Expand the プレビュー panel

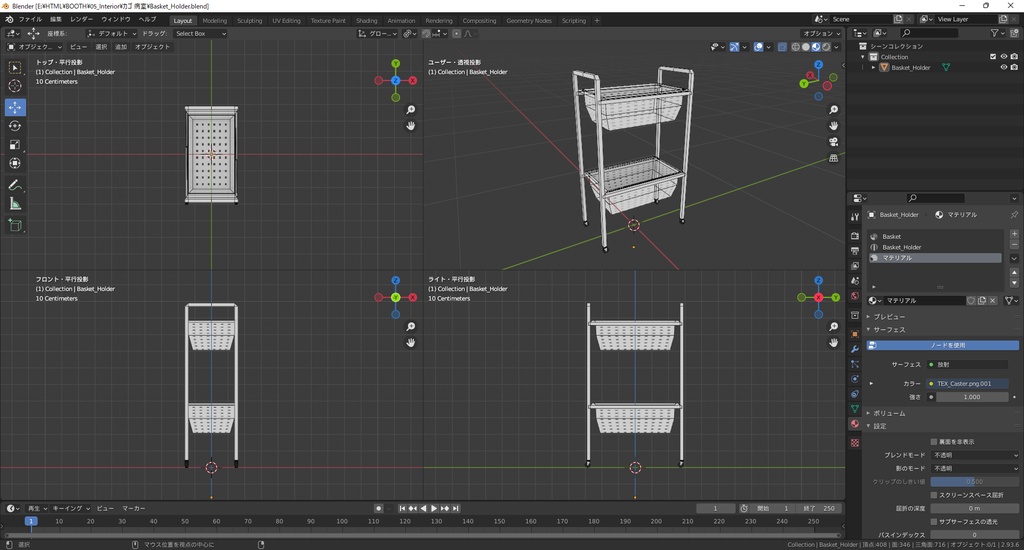pyautogui.click(x=889, y=316)
